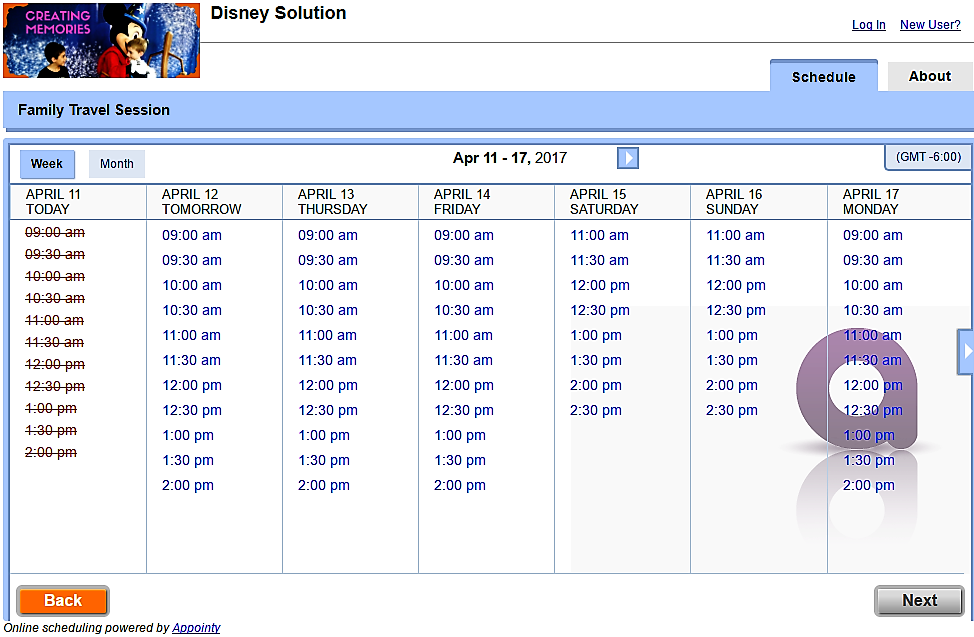Screen dimensions: 974x637
Task: Switch to Month view
Action: click(117, 164)
